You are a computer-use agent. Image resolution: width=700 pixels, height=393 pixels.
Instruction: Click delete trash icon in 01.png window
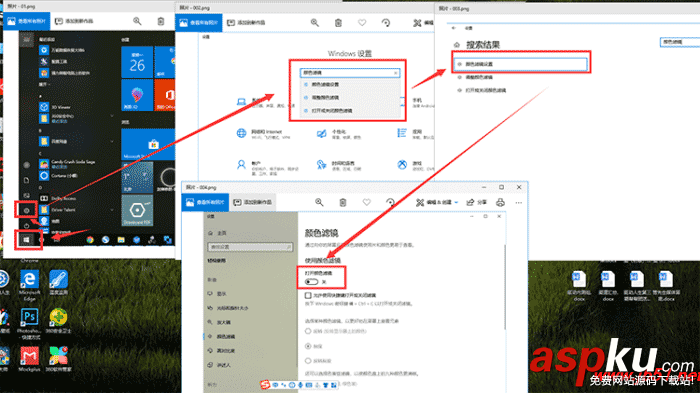[x=161, y=21]
